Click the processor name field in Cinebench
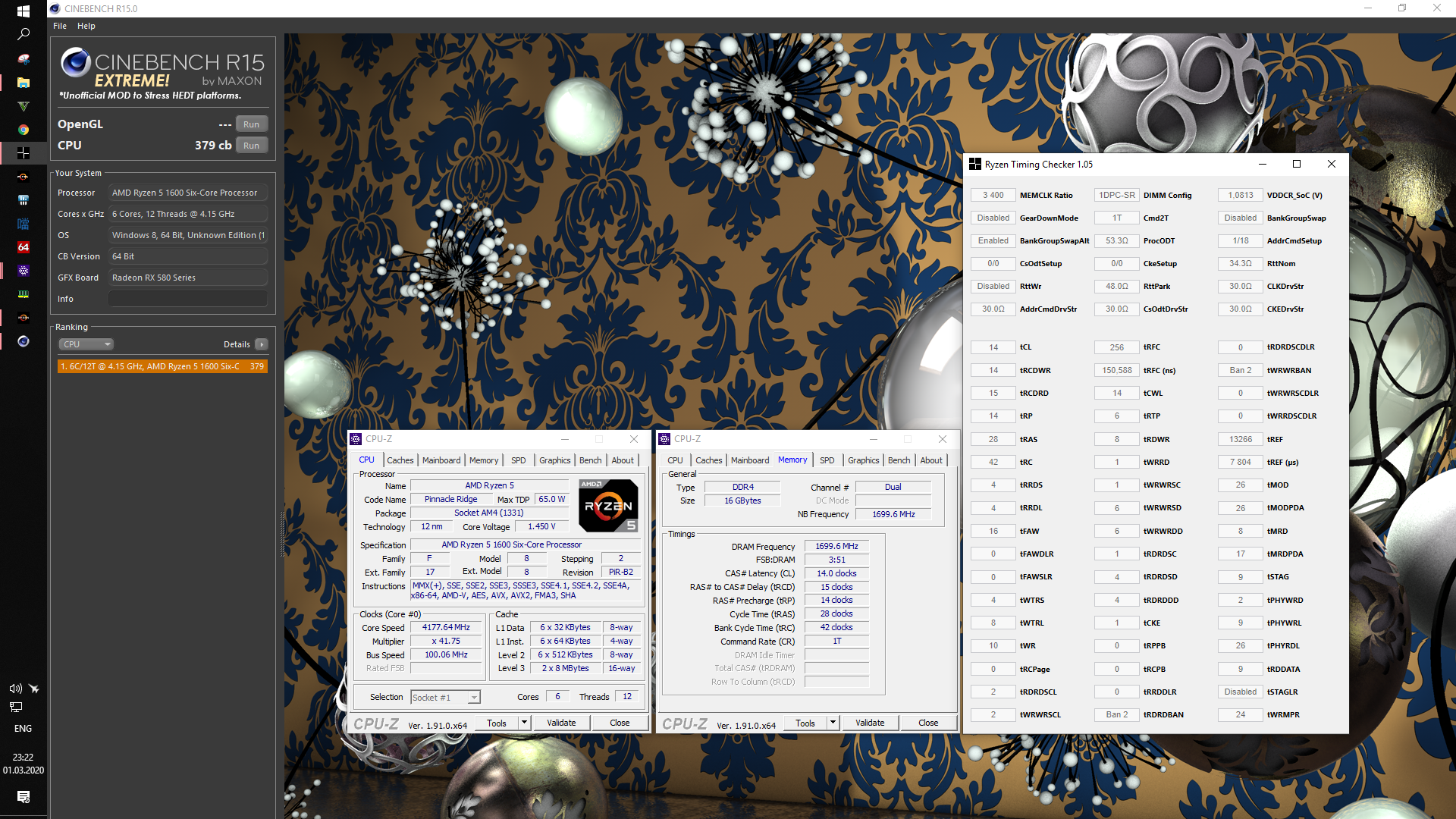Image resolution: width=1456 pixels, height=819 pixels. click(x=188, y=193)
